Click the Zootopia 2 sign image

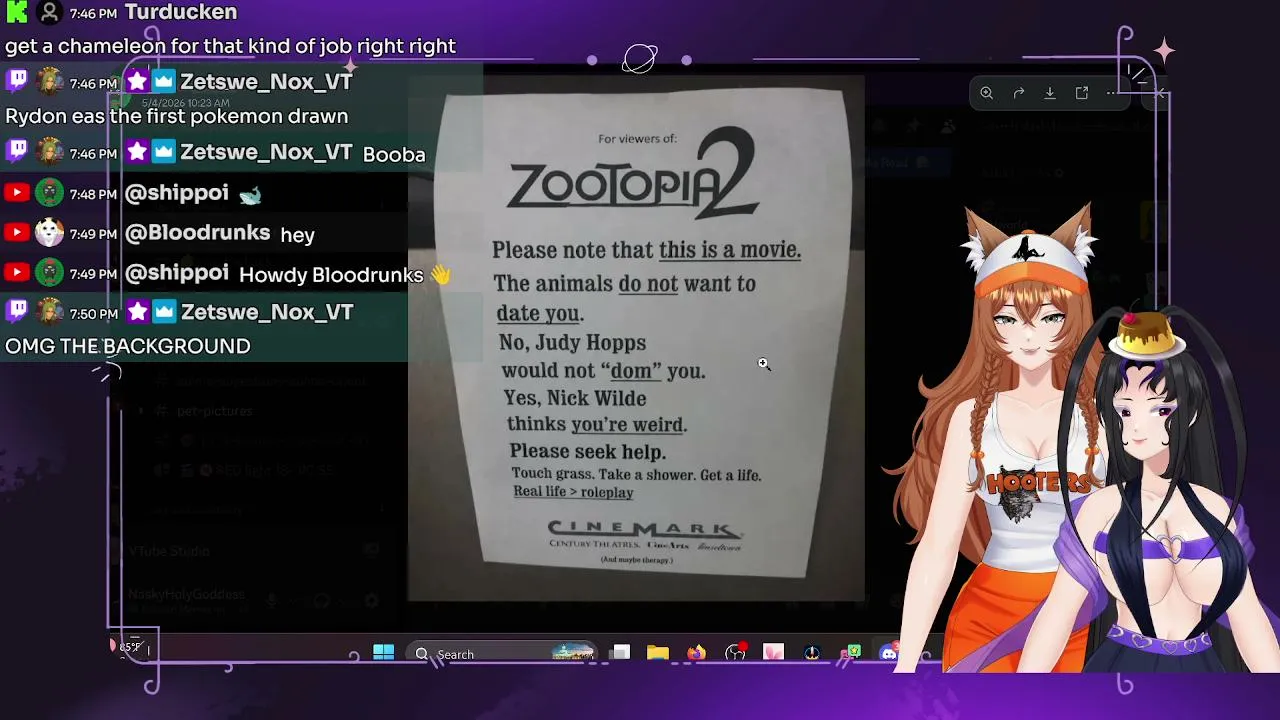(x=636, y=337)
